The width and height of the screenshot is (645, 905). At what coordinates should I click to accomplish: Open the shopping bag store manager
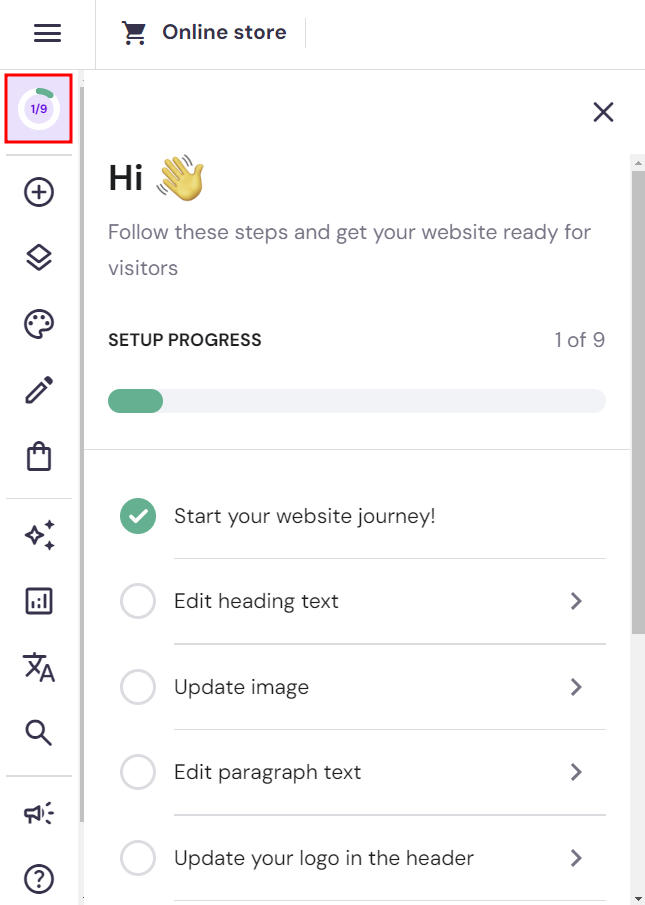coord(39,457)
